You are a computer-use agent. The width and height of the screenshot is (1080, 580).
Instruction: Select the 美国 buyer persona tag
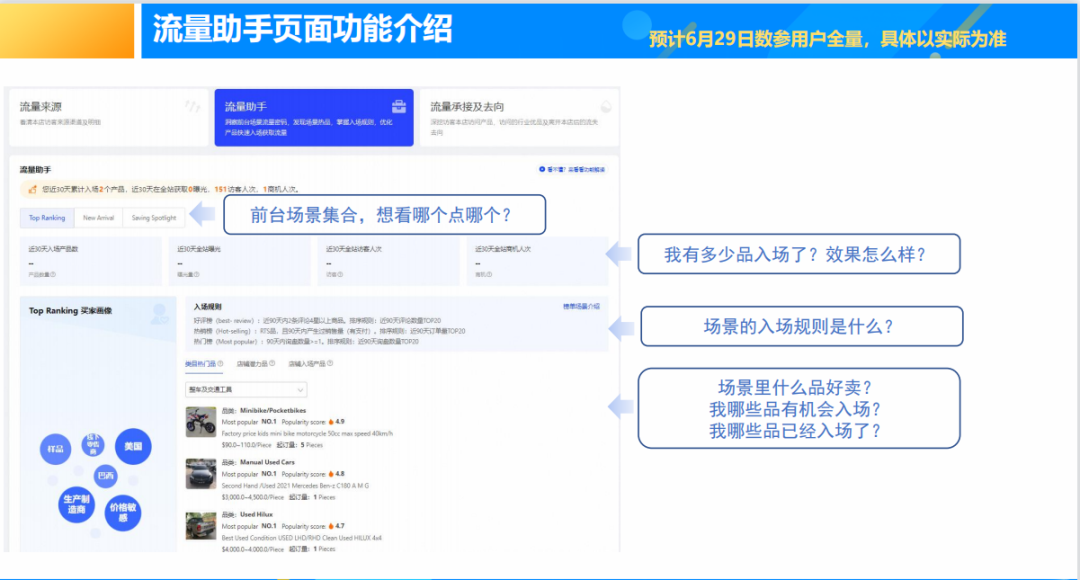[132, 447]
